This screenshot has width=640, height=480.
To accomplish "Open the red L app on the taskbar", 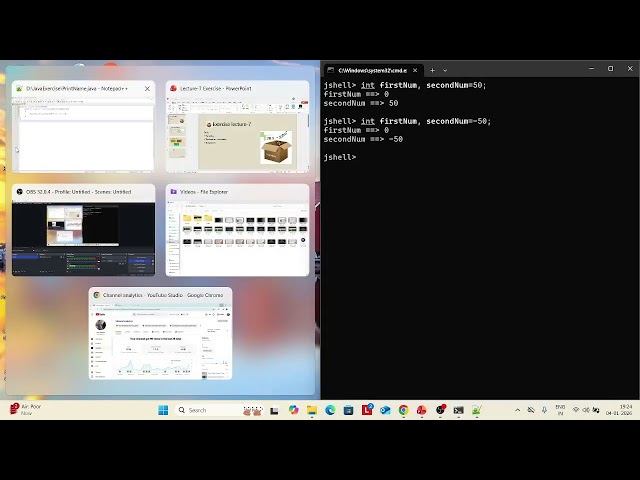I will click(x=367, y=410).
